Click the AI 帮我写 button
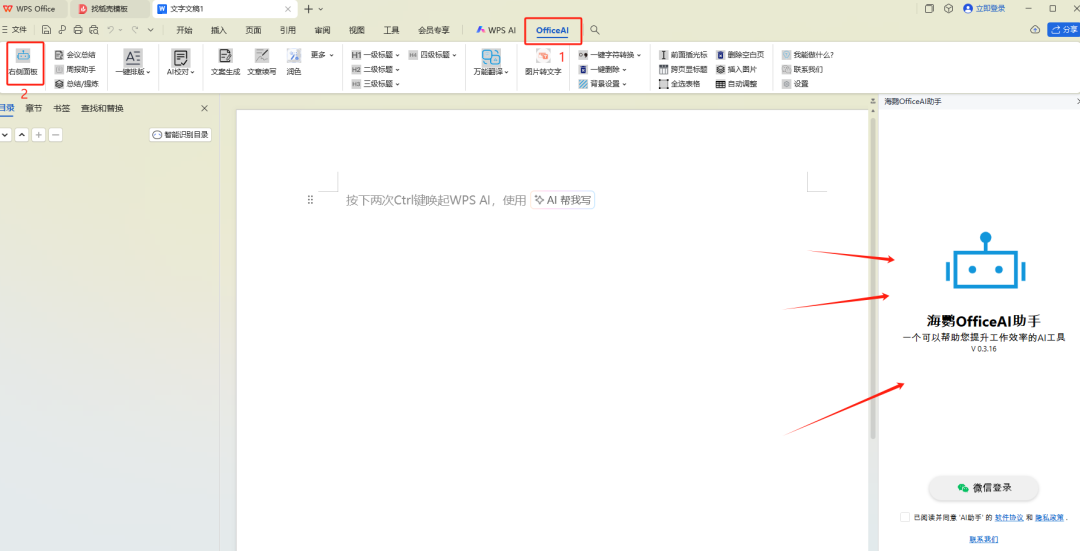The height and width of the screenshot is (551, 1080). click(563, 200)
